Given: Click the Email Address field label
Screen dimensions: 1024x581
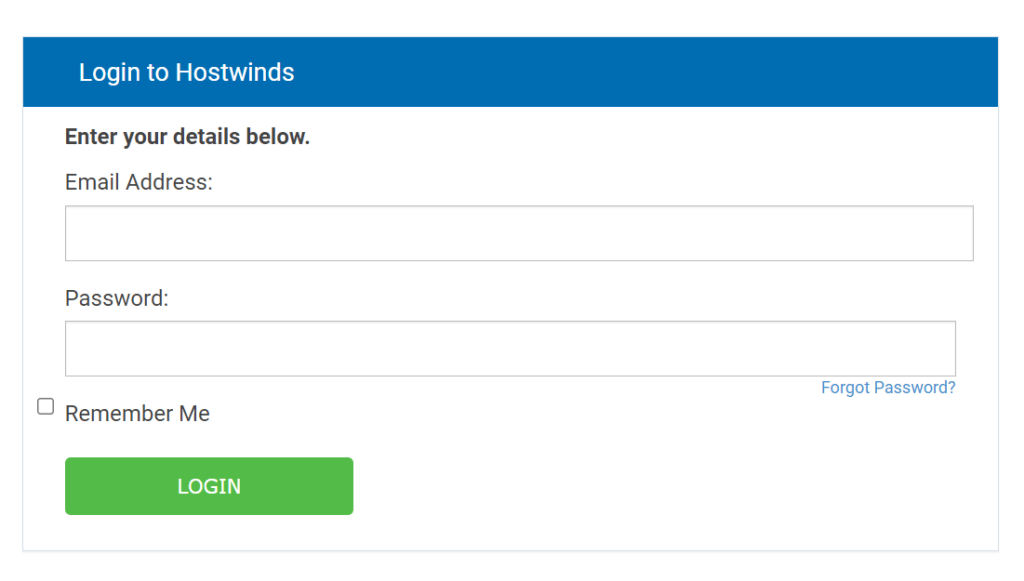Looking at the screenshot, I should click(x=138, y=182).
